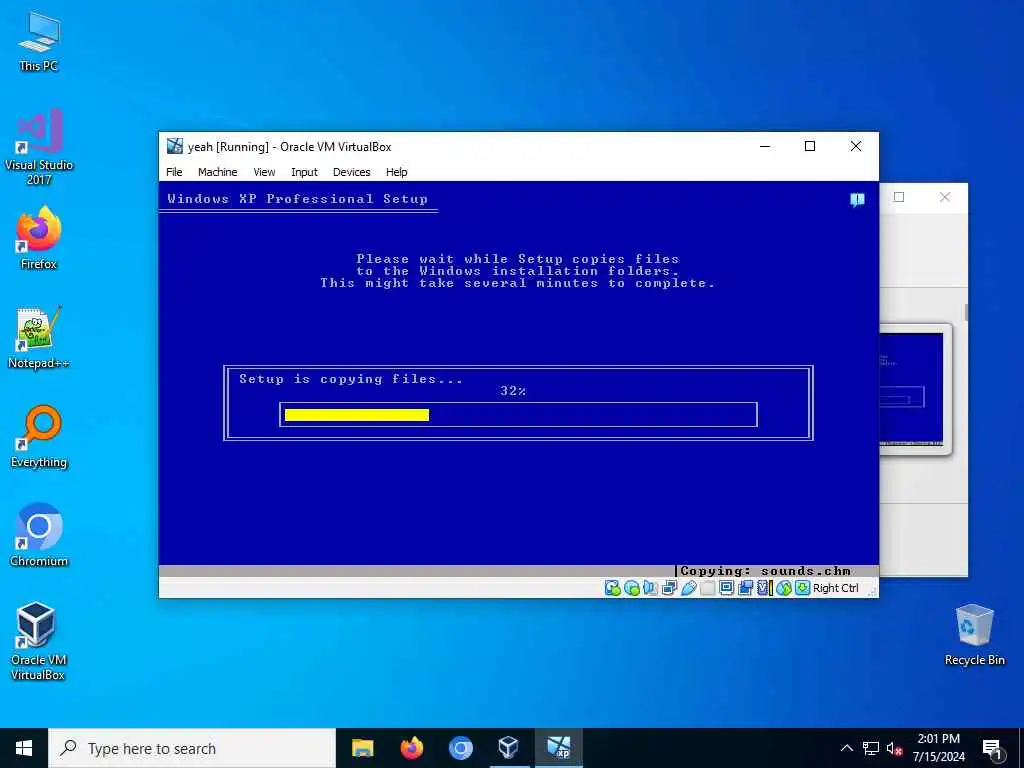Click the network adapter indicator icon
The width and height of the screenshot is (1024, 768).
tap(669, 588)
